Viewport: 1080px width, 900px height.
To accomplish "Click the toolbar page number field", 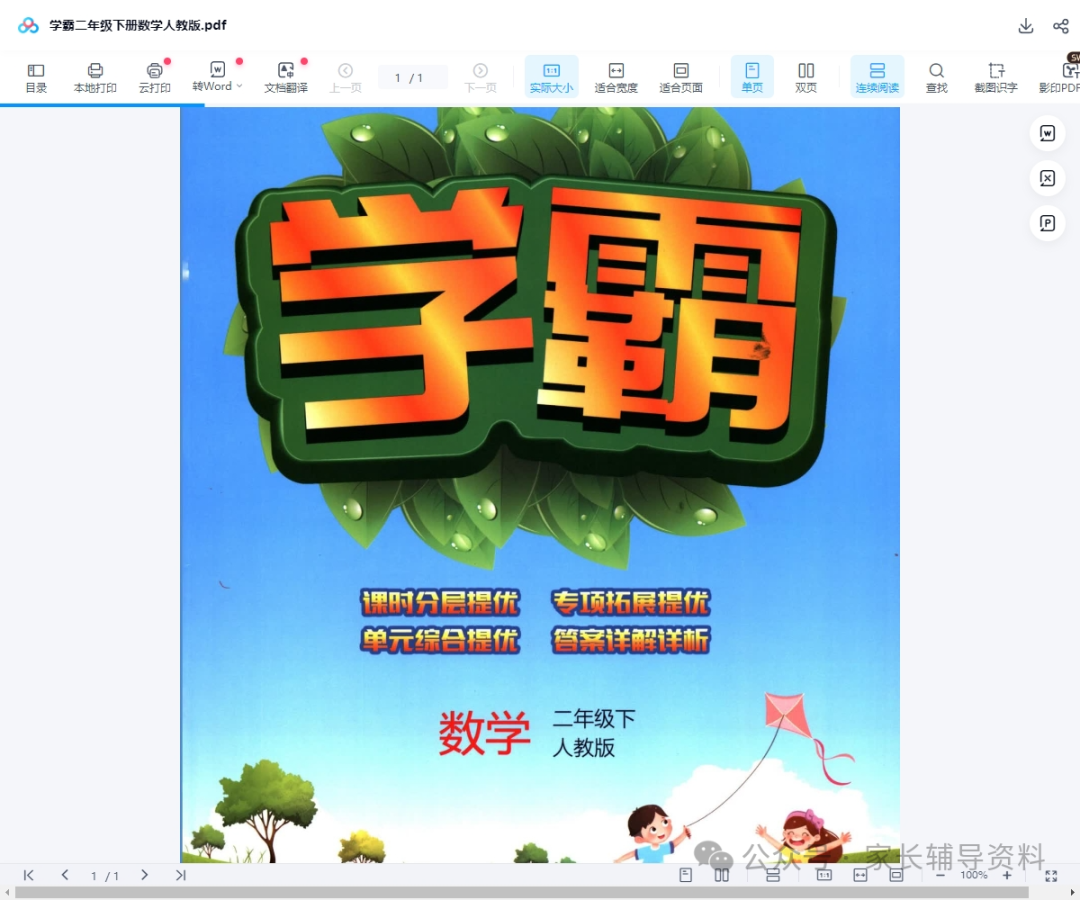I will click(x=412, y=78).
